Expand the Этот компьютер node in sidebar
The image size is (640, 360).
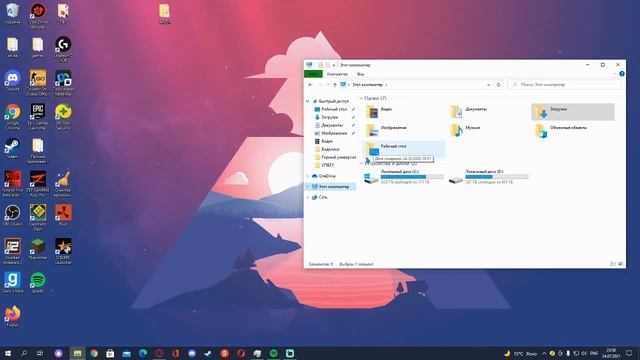(308, 187)
